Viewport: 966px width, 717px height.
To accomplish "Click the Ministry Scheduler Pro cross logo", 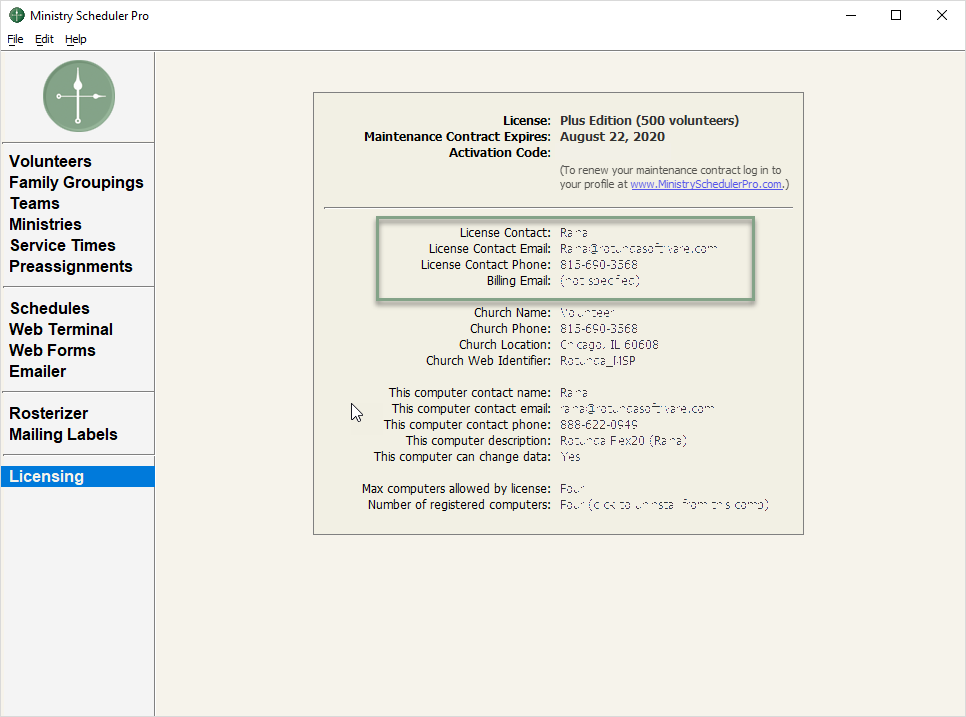I will click(78, 96).
